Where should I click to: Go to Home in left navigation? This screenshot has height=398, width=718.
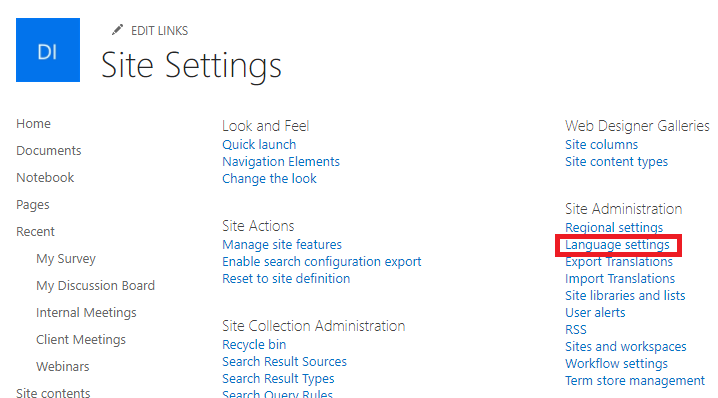click(x=33, y=124)
